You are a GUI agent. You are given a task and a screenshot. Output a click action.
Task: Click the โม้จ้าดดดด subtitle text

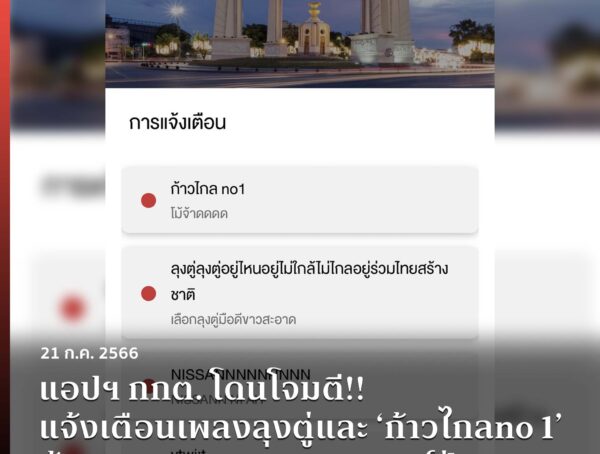click(199, 214)
